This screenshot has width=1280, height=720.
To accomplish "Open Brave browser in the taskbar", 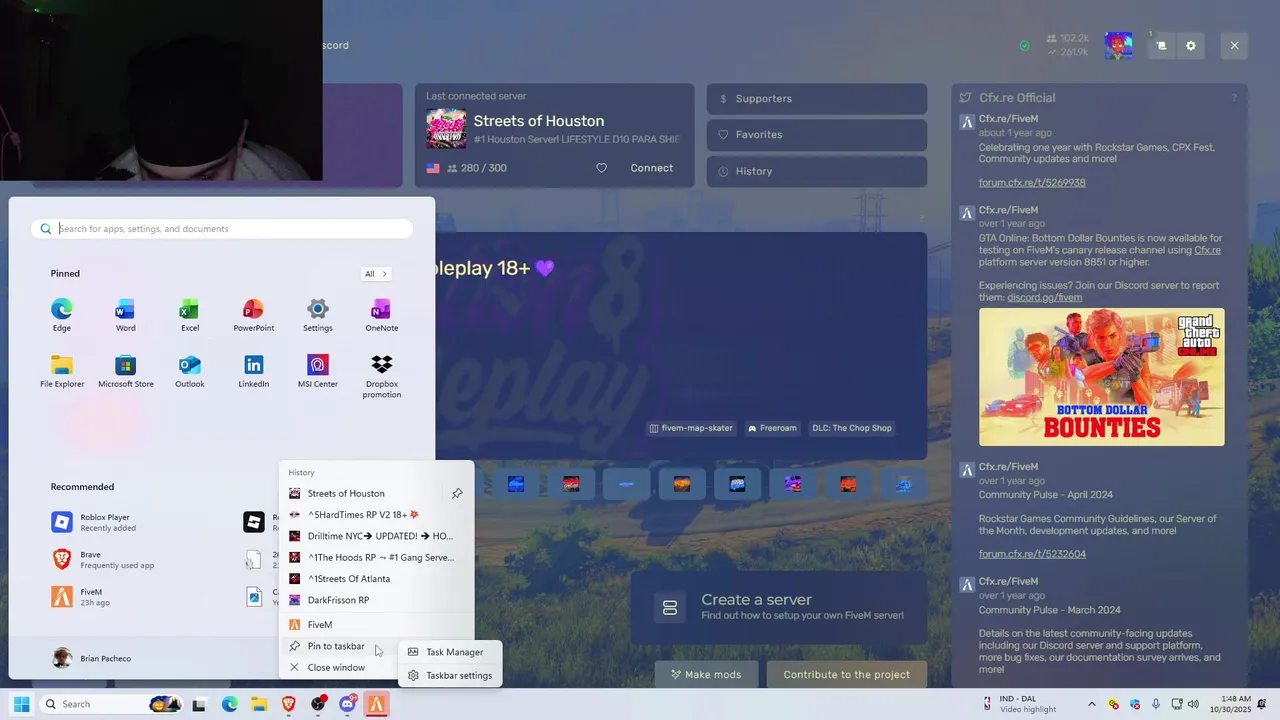I will click(x=289, y=704).
